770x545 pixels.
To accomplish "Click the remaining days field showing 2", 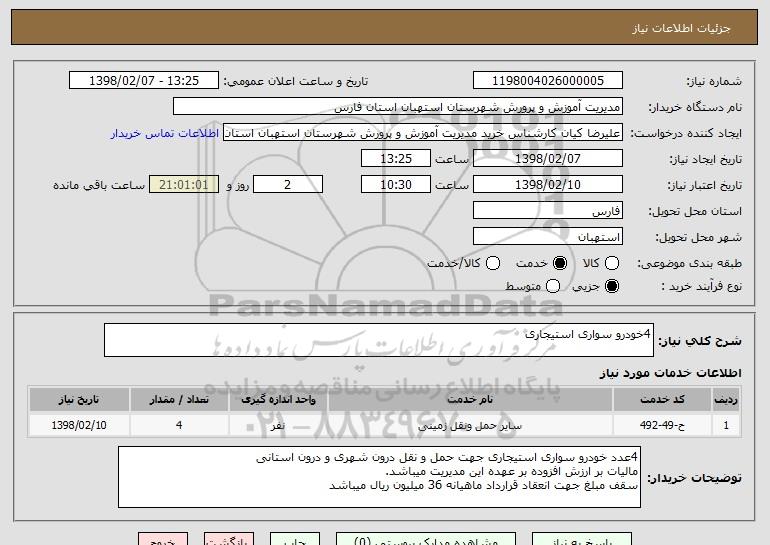I will pos(288,185).
